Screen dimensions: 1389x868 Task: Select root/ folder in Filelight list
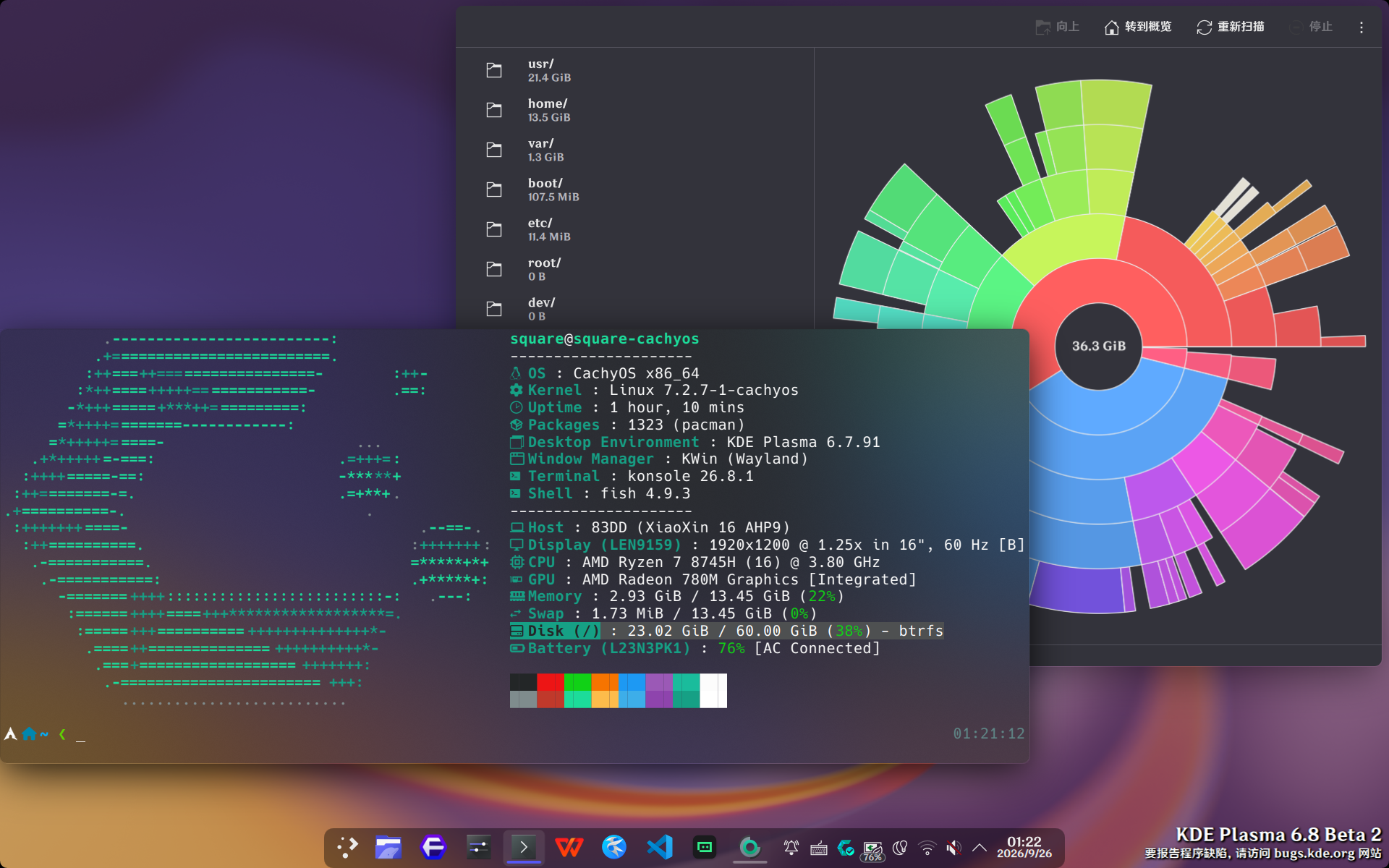pos(634,269)
